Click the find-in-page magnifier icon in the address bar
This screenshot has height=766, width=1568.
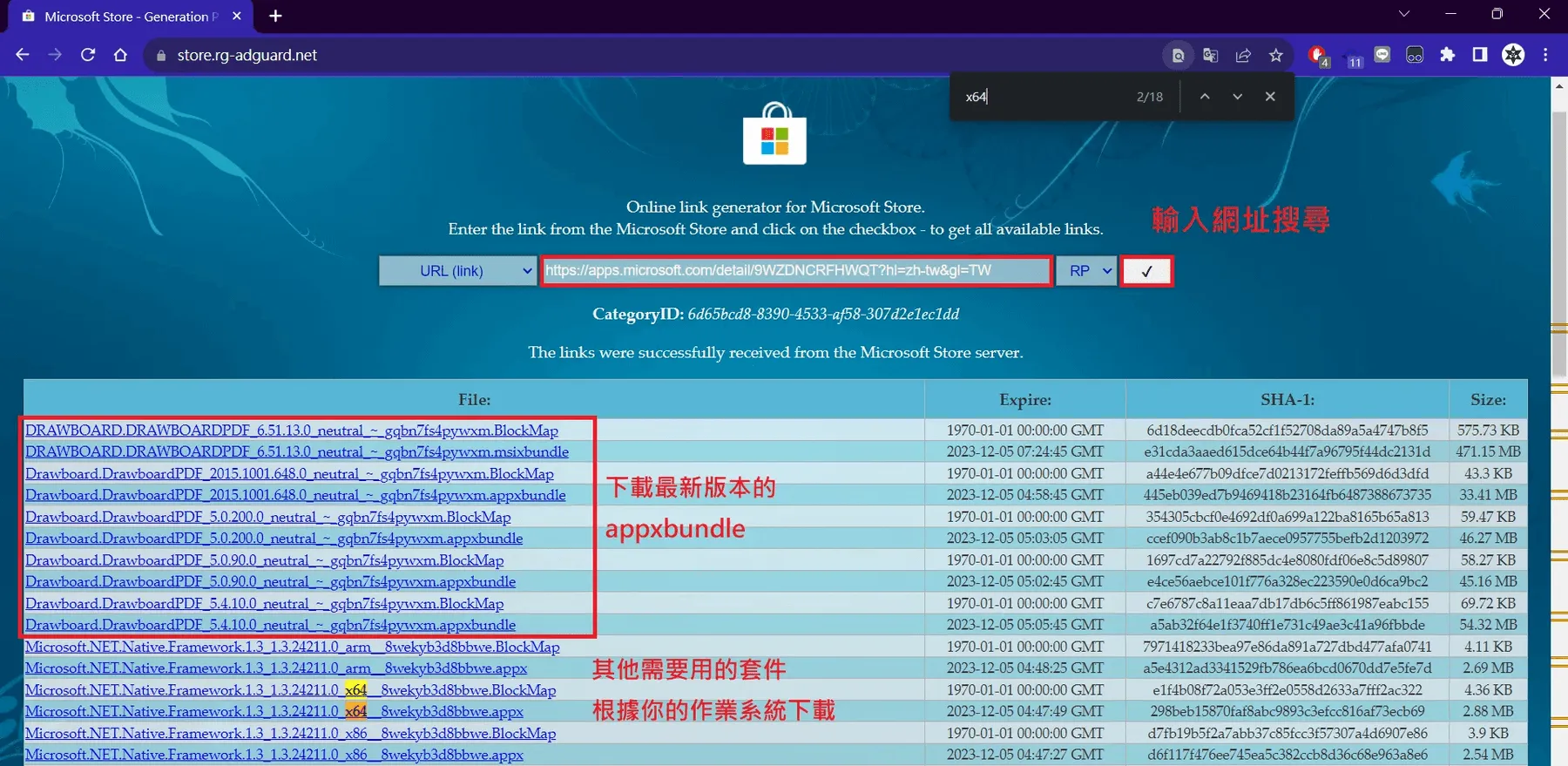1178,55
